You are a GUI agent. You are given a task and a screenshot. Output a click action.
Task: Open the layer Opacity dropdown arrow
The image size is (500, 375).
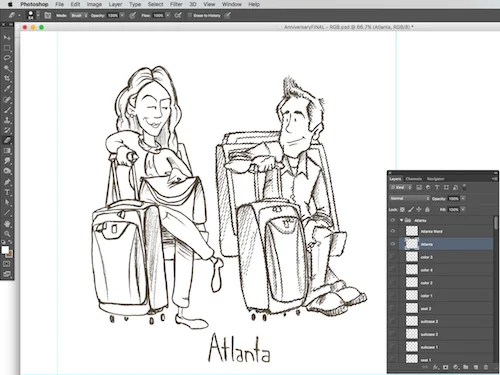point(463,199)
